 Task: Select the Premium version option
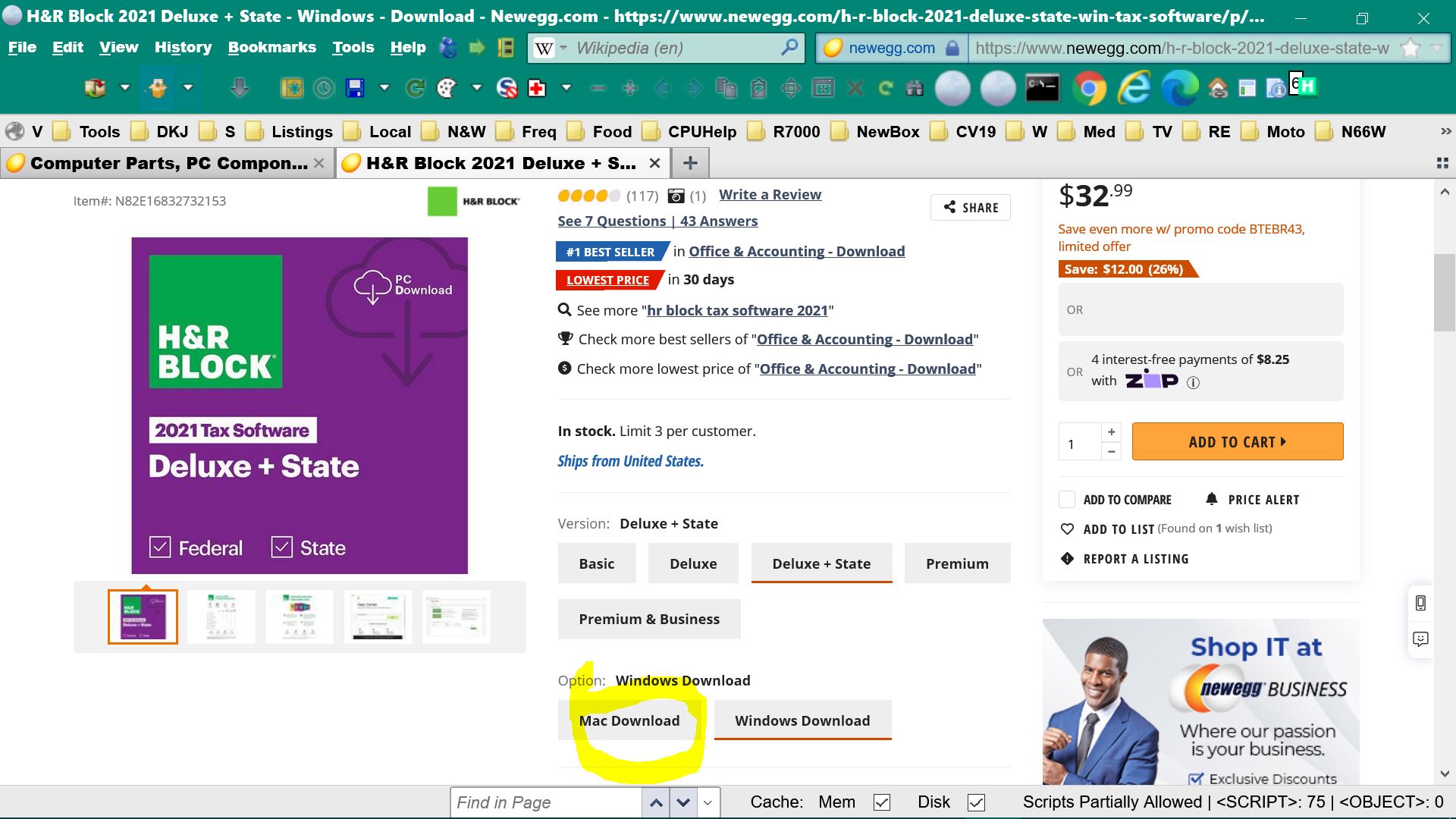tap(957, 563)
